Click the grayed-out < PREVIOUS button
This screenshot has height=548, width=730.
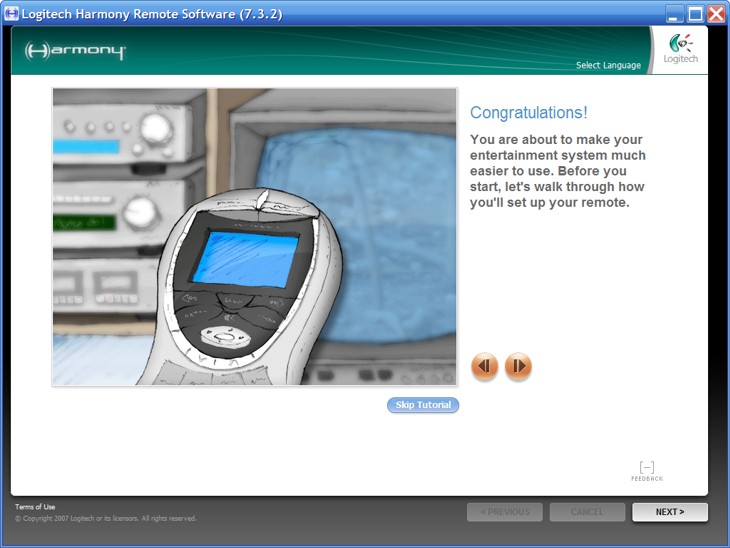505,512
